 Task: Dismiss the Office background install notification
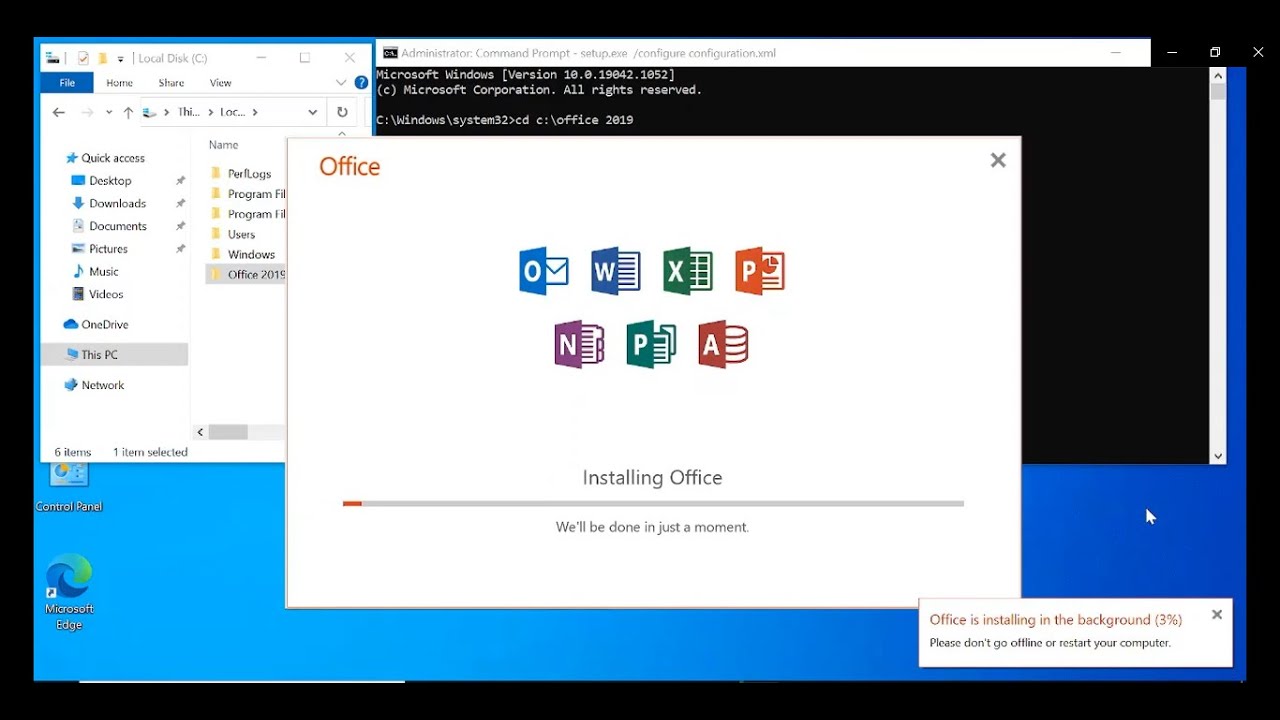(1217, 615)
